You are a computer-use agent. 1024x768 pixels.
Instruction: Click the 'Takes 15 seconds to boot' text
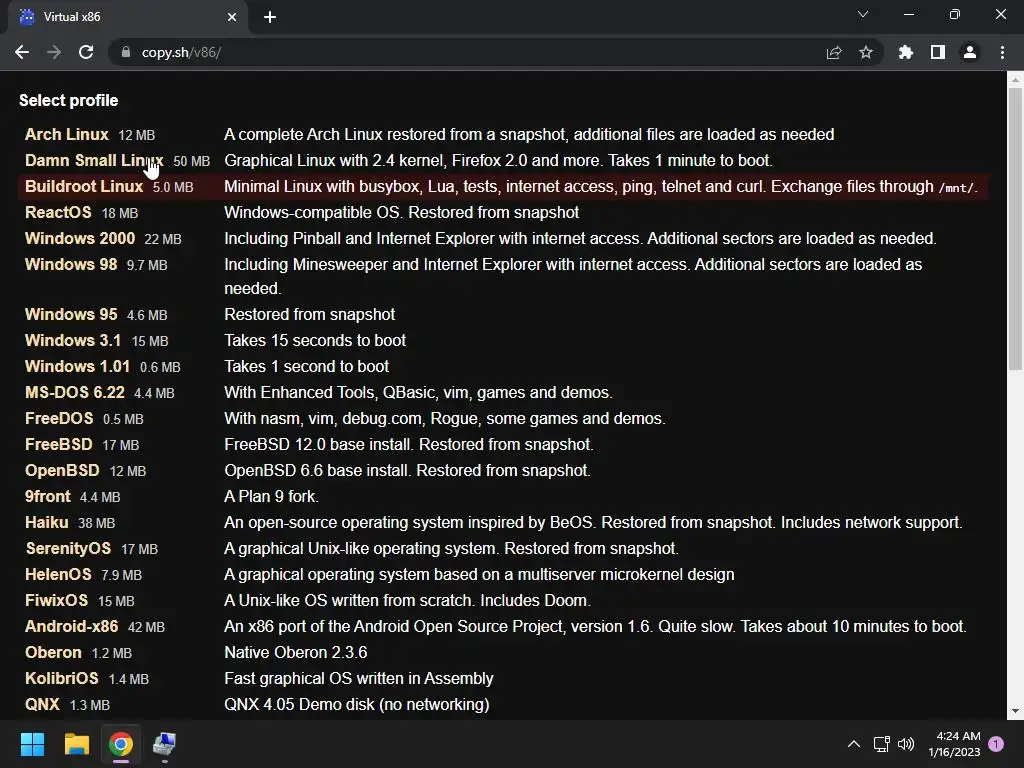[x=315, y=341]
